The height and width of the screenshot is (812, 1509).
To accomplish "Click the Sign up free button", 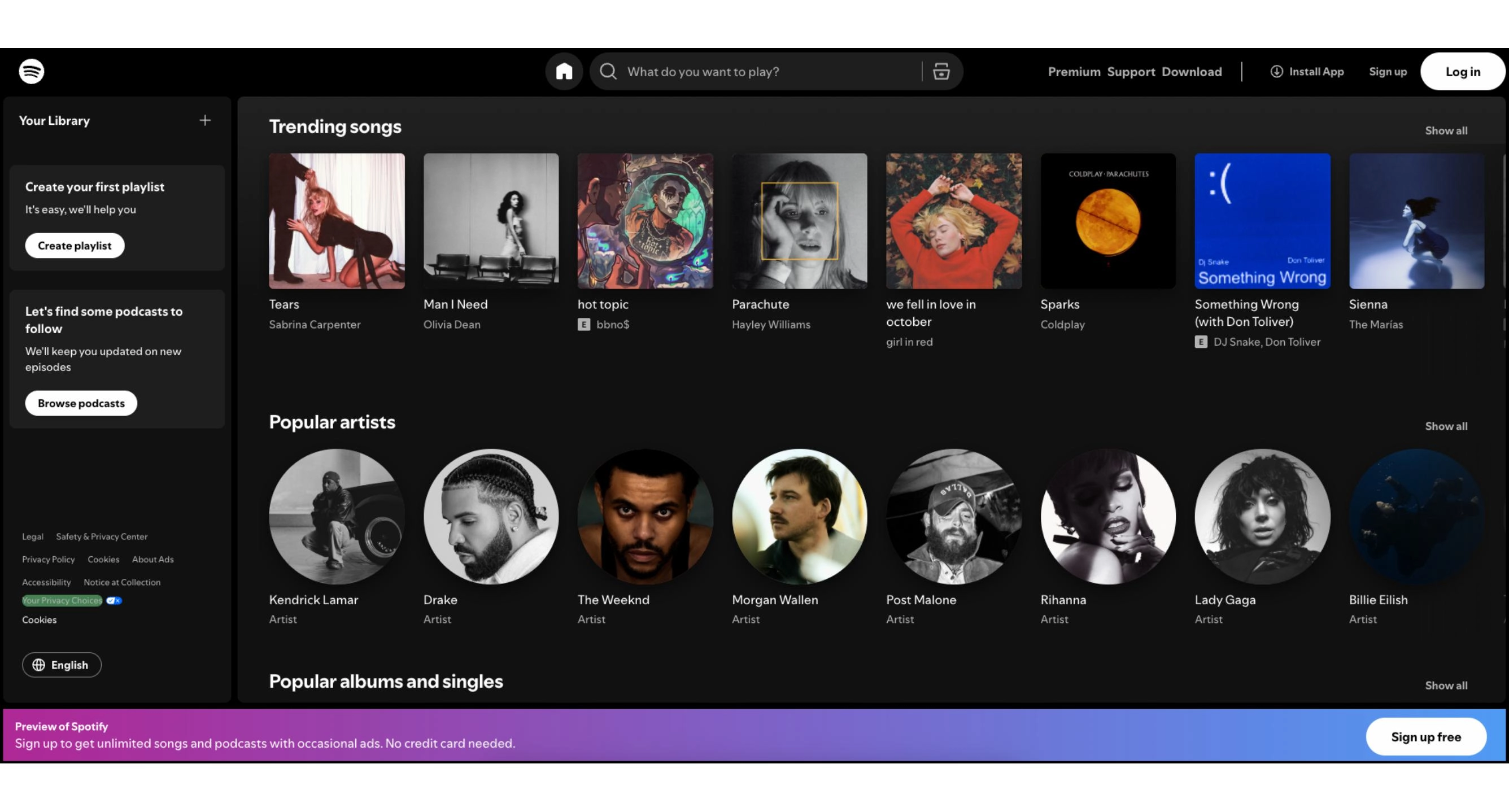I will 1425,736.
